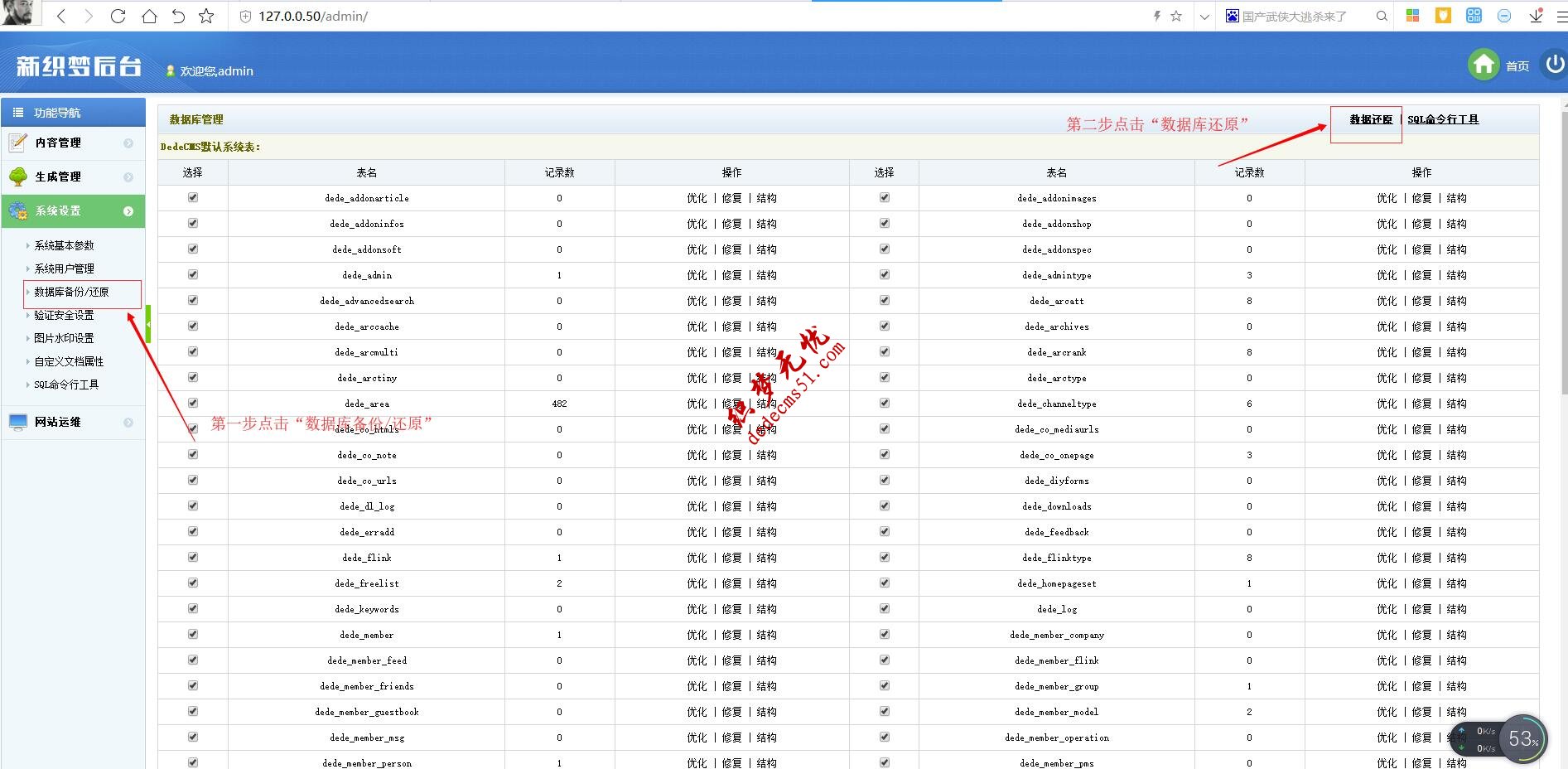Open 数据库备份/还原 in the sidebar
1568x769 pixels.
[71, 292]
